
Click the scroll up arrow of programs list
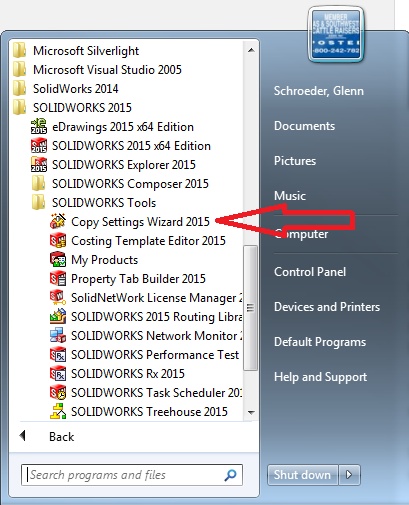[x=251, y=50]
